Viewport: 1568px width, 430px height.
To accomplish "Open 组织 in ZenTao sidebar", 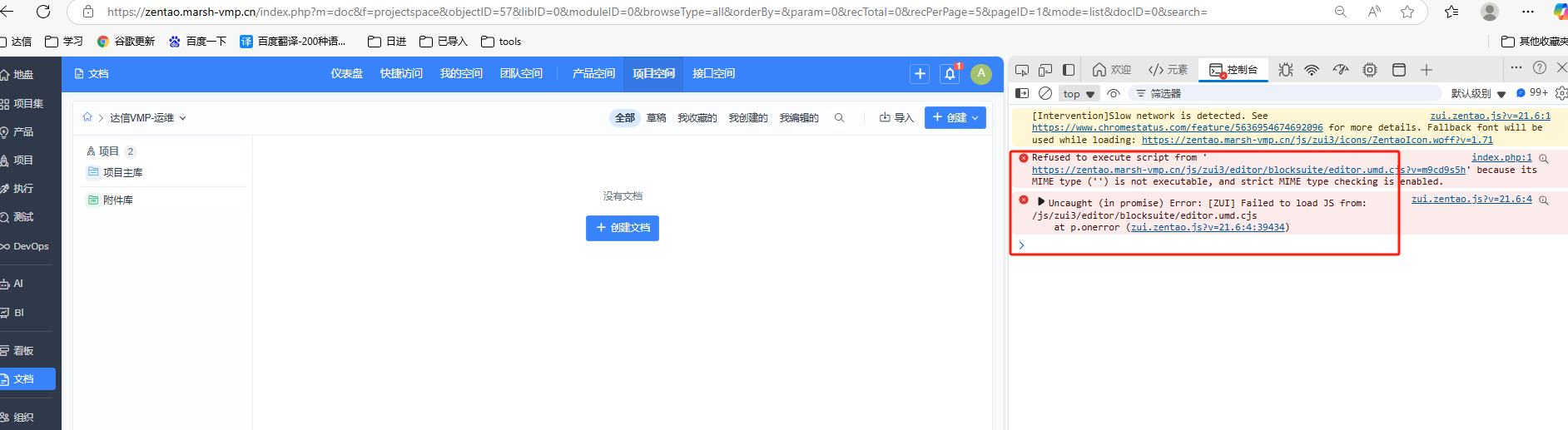I will pyautogui.click(x=17, y=418).
